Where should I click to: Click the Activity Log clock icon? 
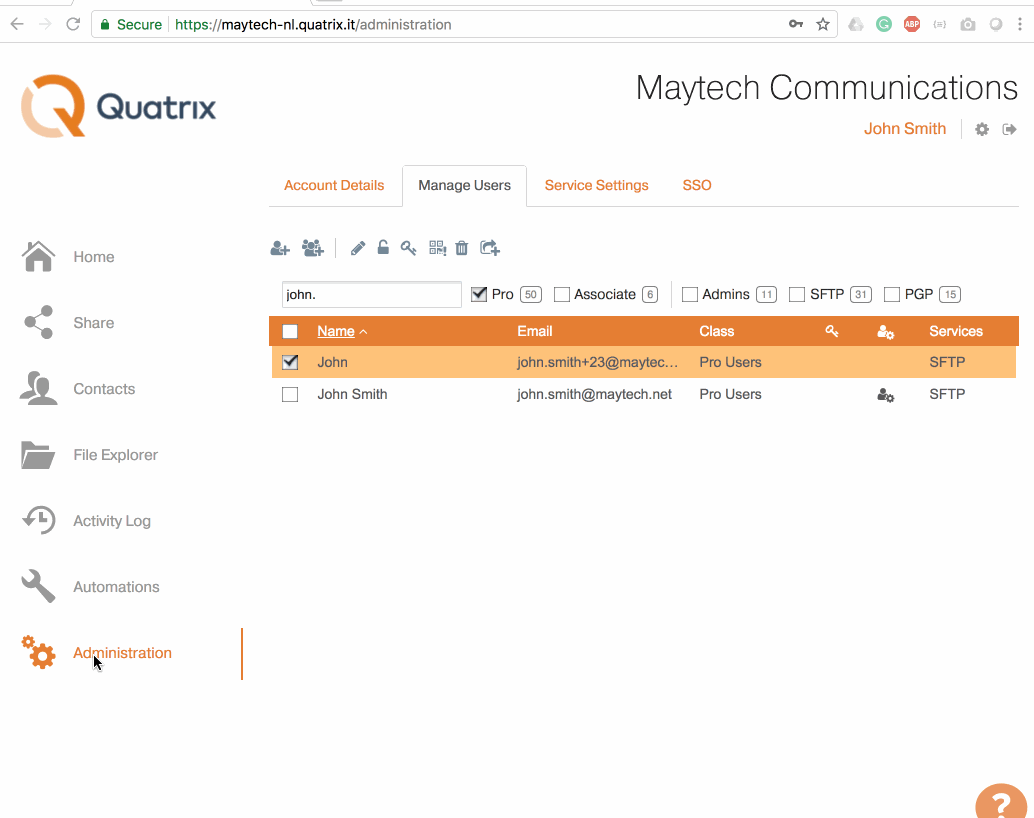38,520
